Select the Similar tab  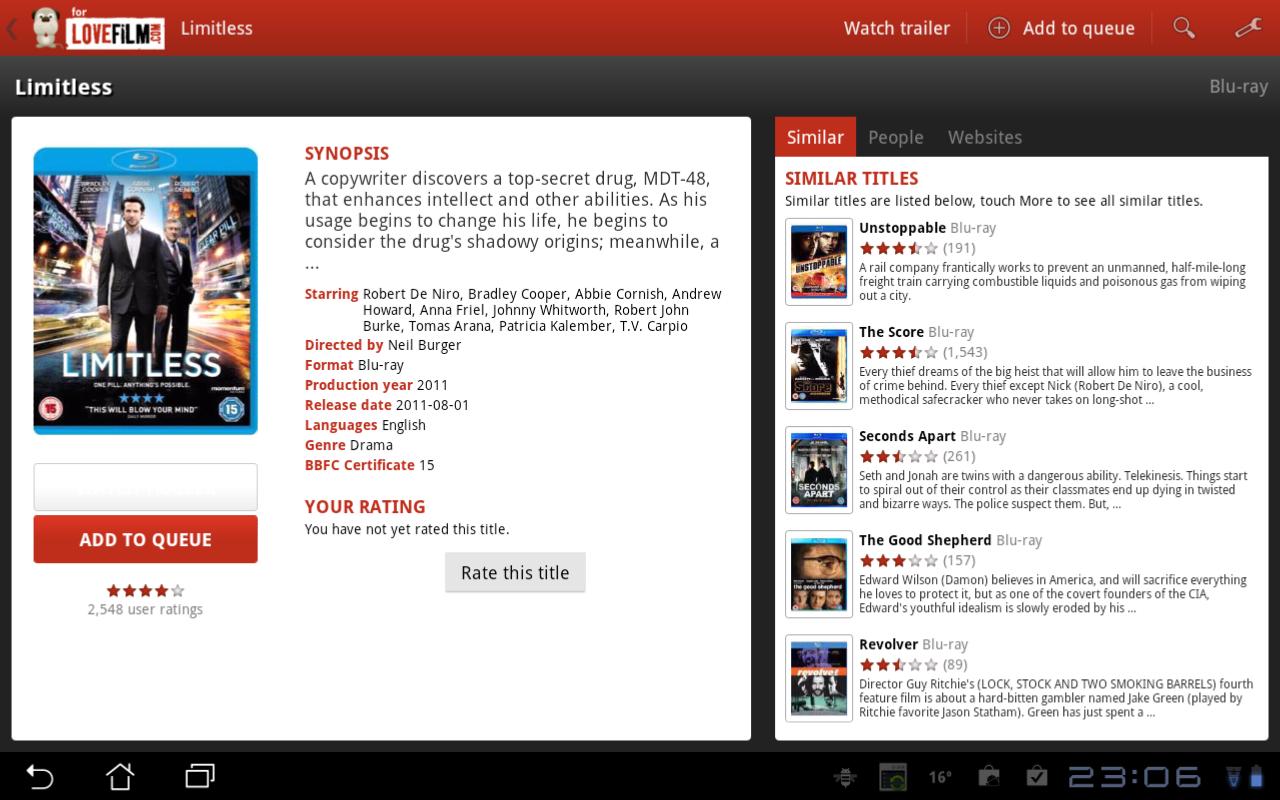click(x=815, y=137)
